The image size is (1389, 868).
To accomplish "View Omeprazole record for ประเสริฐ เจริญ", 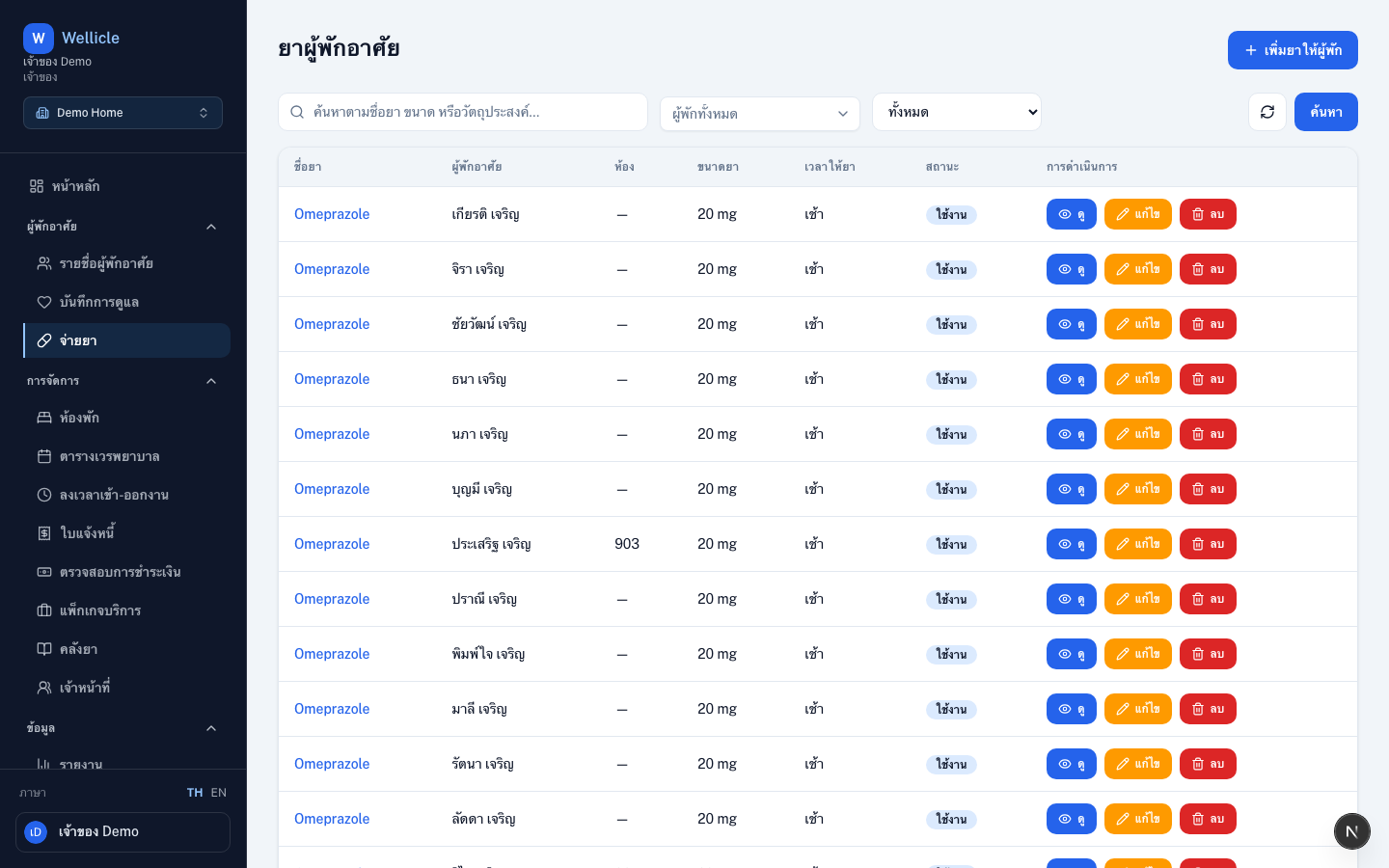I will pos(1072,544).
